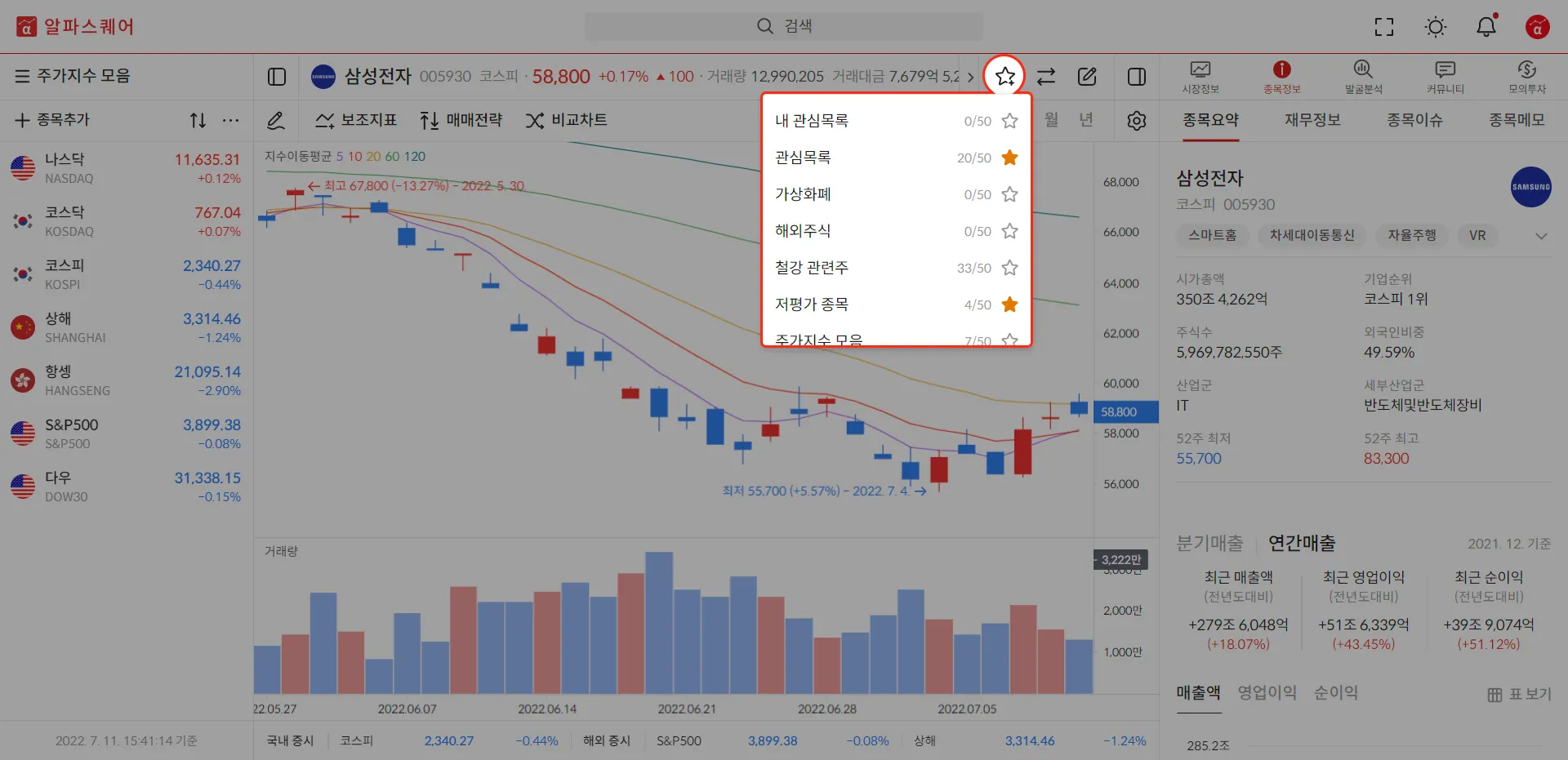Switch to the 재무정보 tab
Viewport: 1568px width, 760px height.
1312,120
